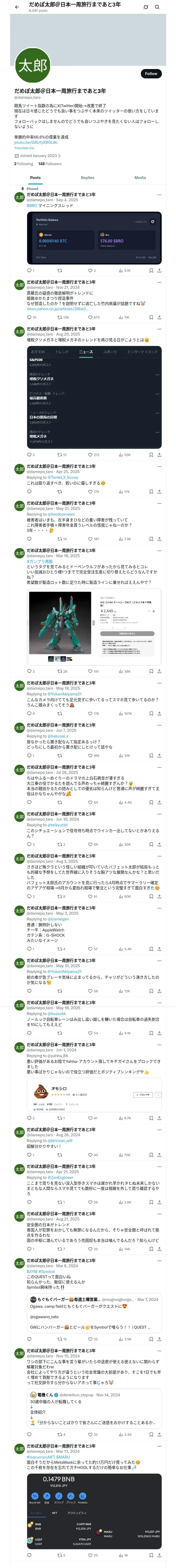Open more options on the pinned post
The width and height of the screenshot is (176, 1568).
pos(159,194)
